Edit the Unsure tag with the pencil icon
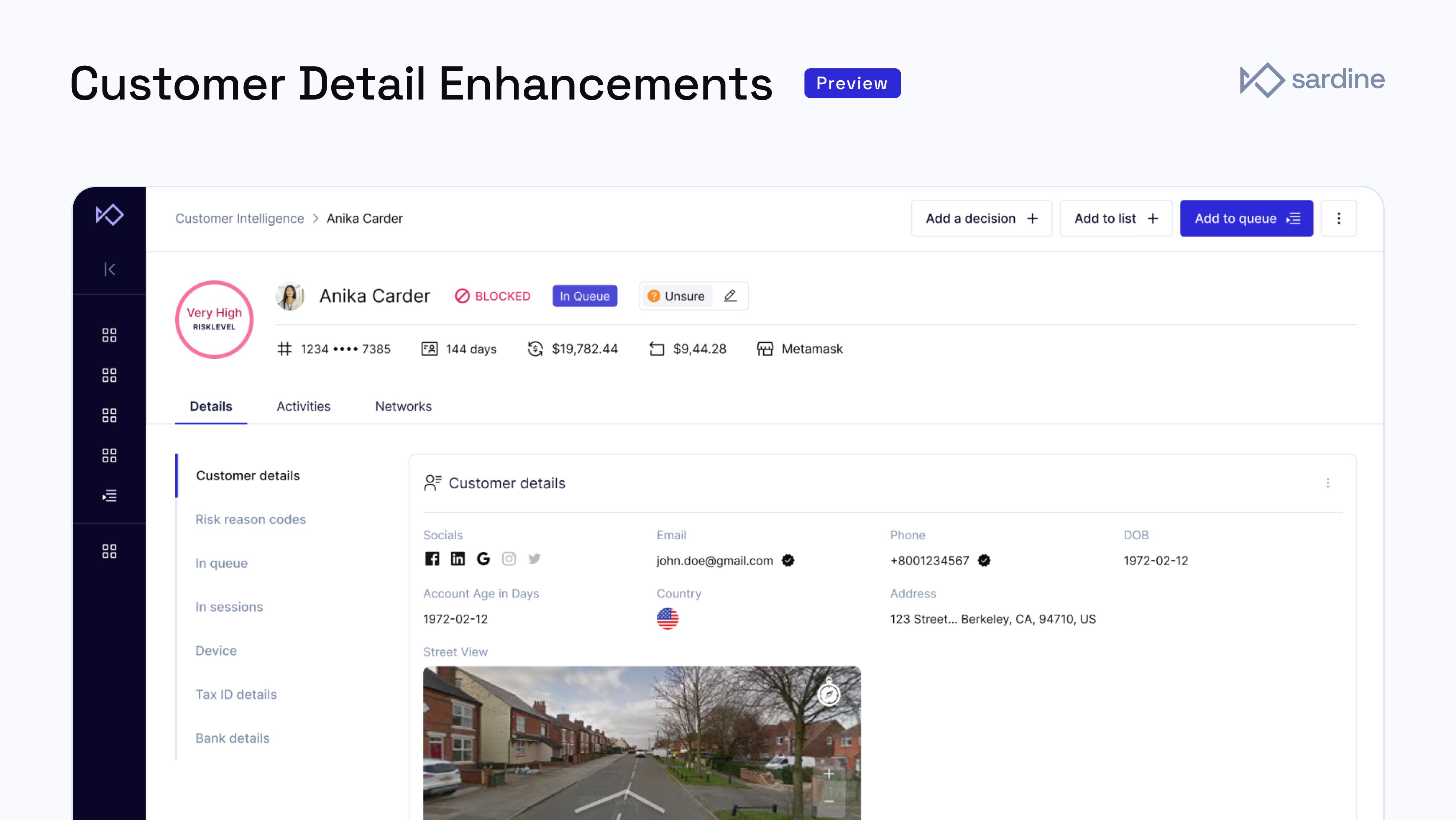This screenshot has height=820, width=1456. click(730, 296)
